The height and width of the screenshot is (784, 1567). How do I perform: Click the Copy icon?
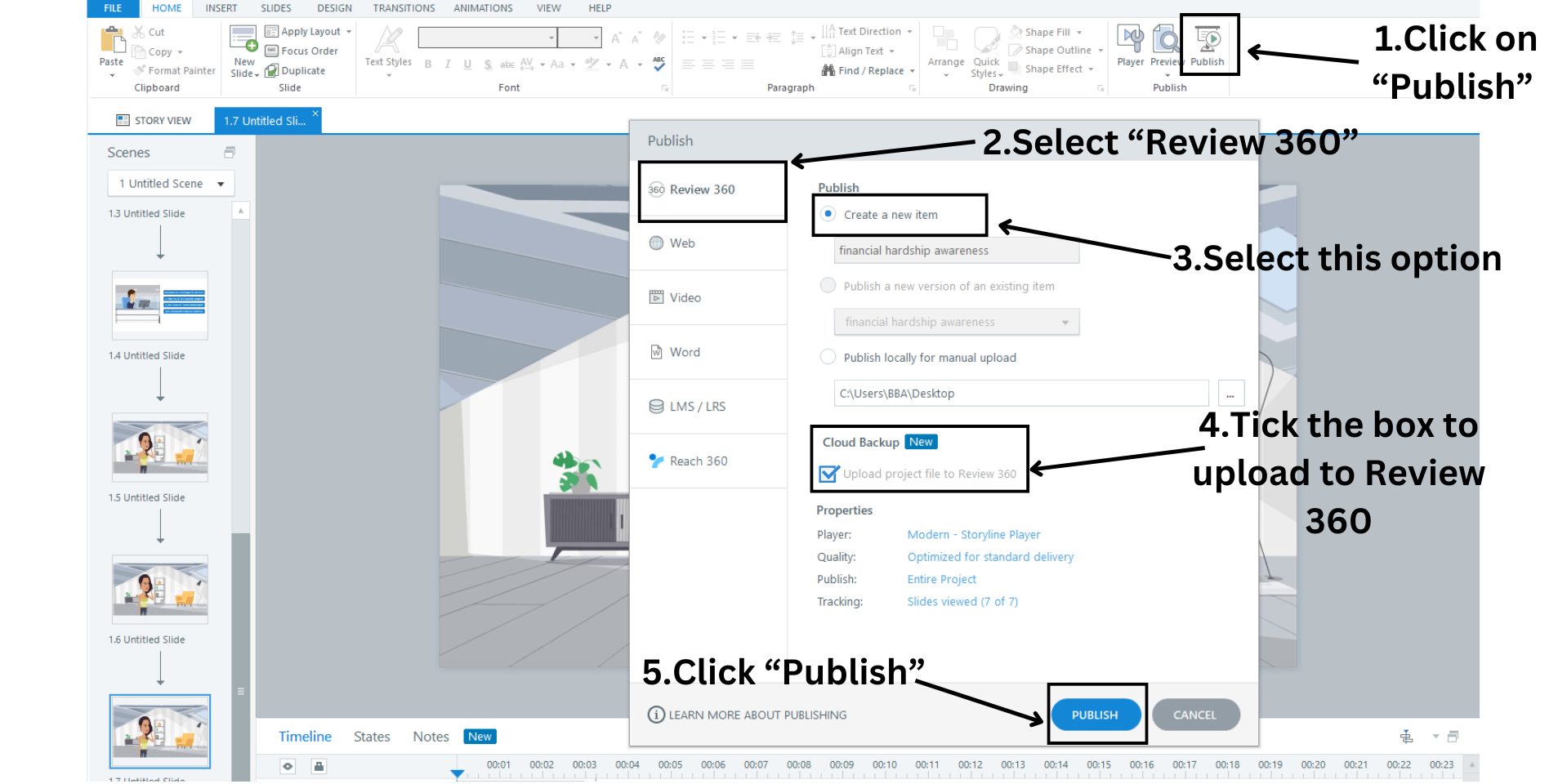point(139,51)
